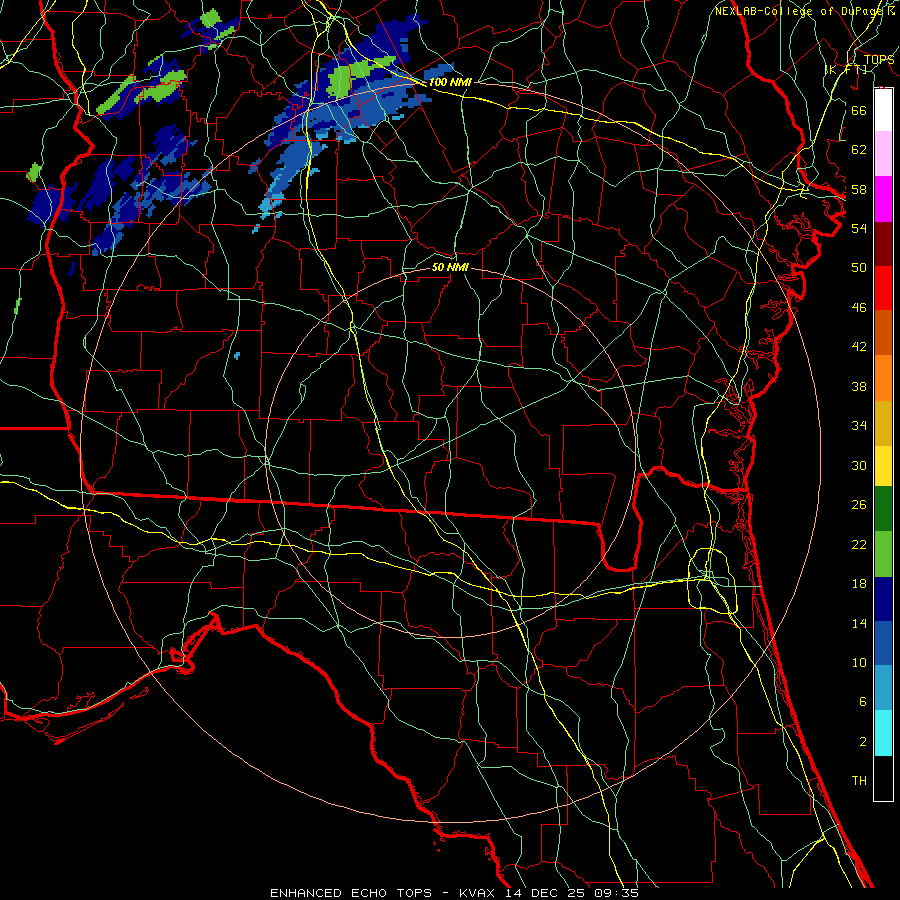900x900 pixels.
Task: Click the navy blue legend swatch
Action: click(883, 599)
